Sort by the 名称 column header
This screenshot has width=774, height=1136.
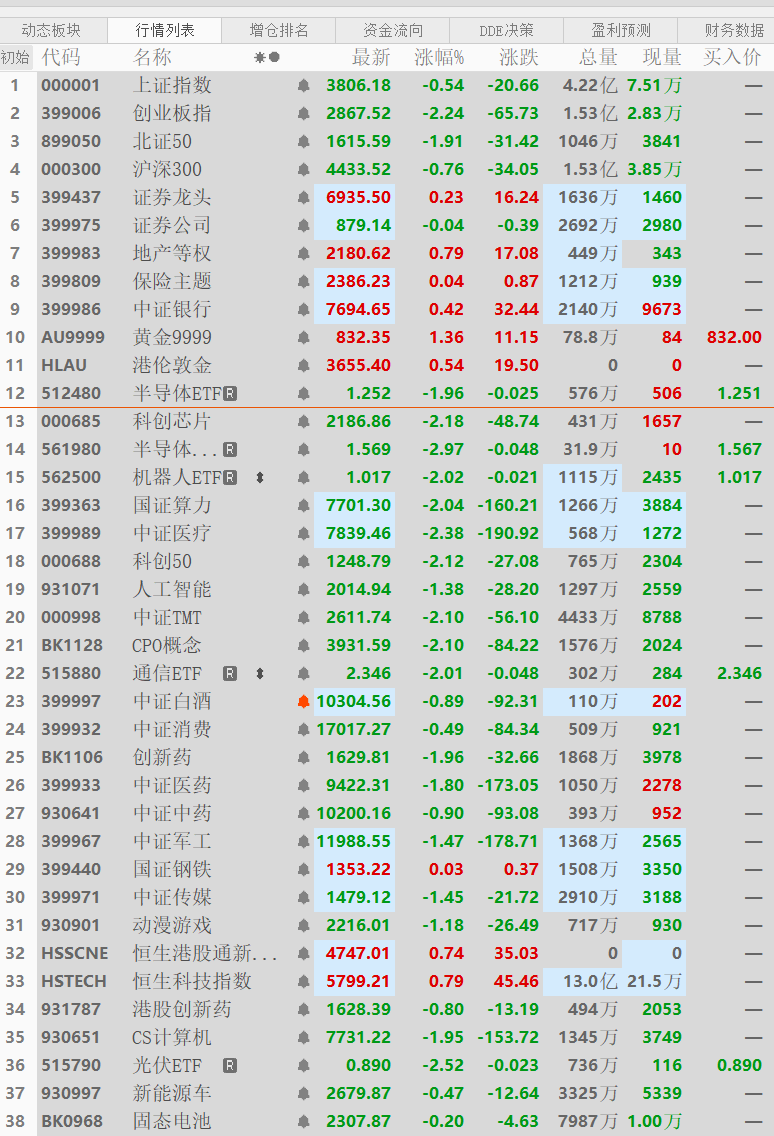point(153,57)
